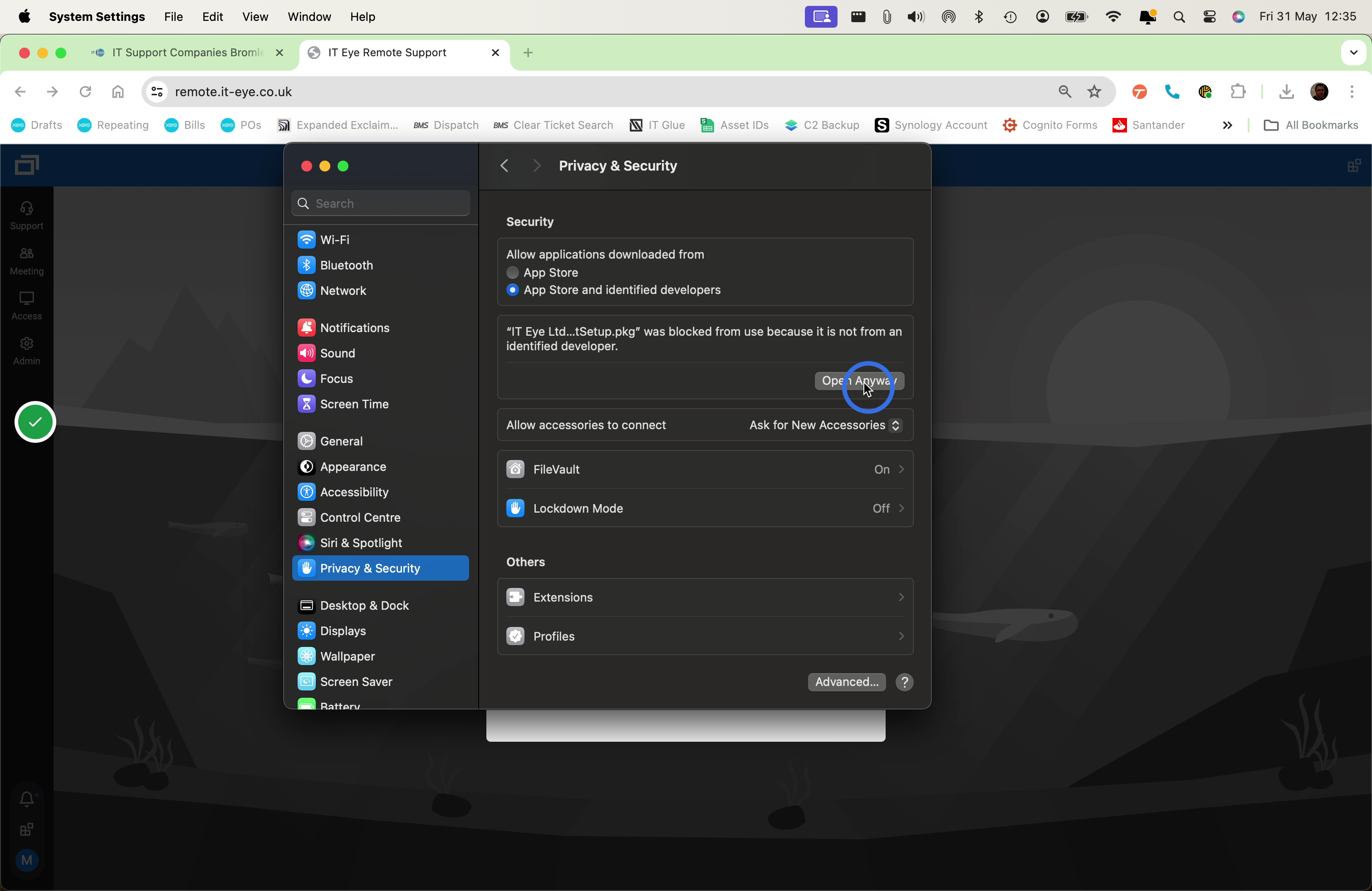Screen dimensions: 1372x891
Task: Click the Support icon in web sidebar
Action: 26,215
